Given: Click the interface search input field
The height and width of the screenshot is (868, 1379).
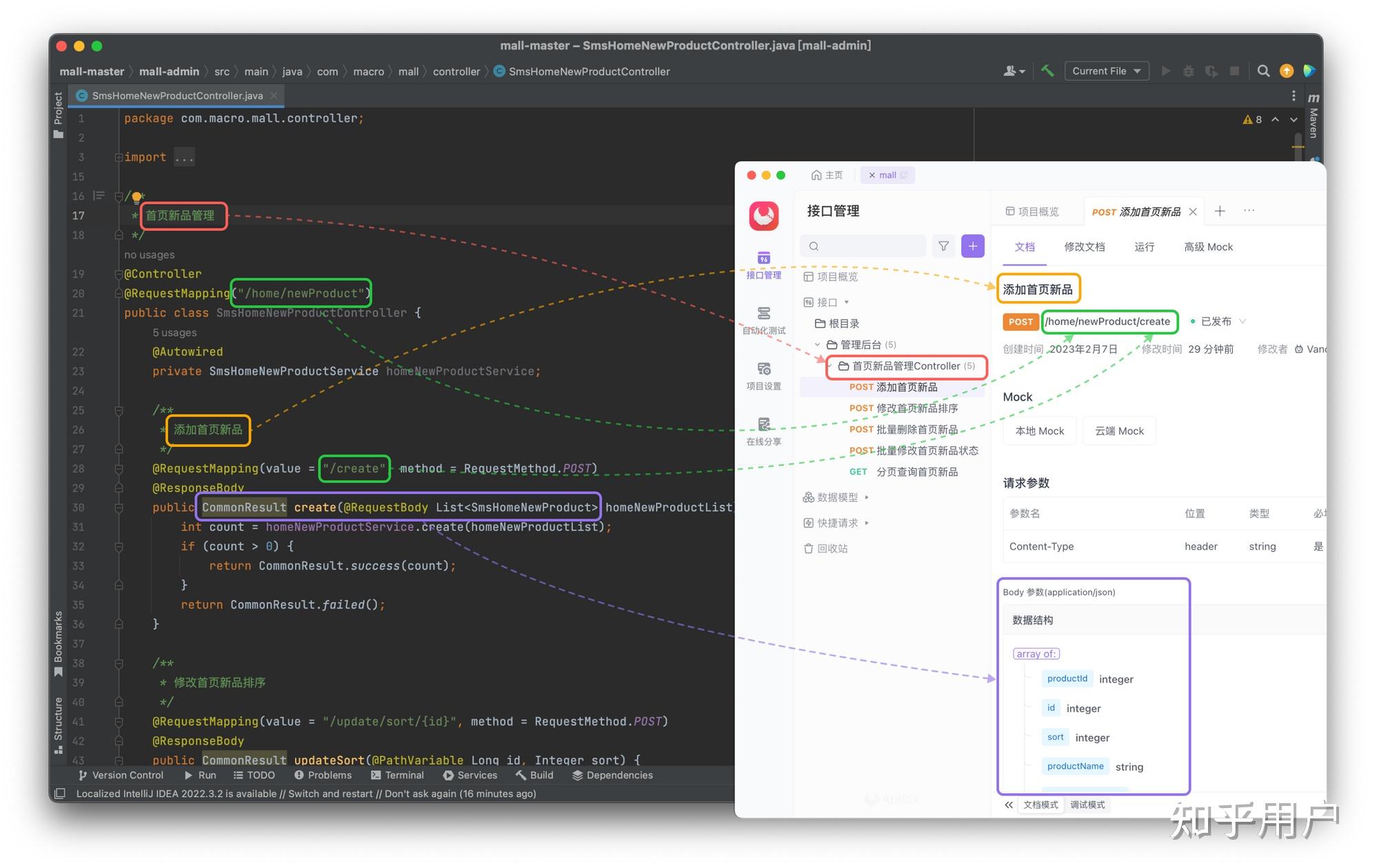Looking at the screenshot, I should pyautogui.click(x=863, y=246).
